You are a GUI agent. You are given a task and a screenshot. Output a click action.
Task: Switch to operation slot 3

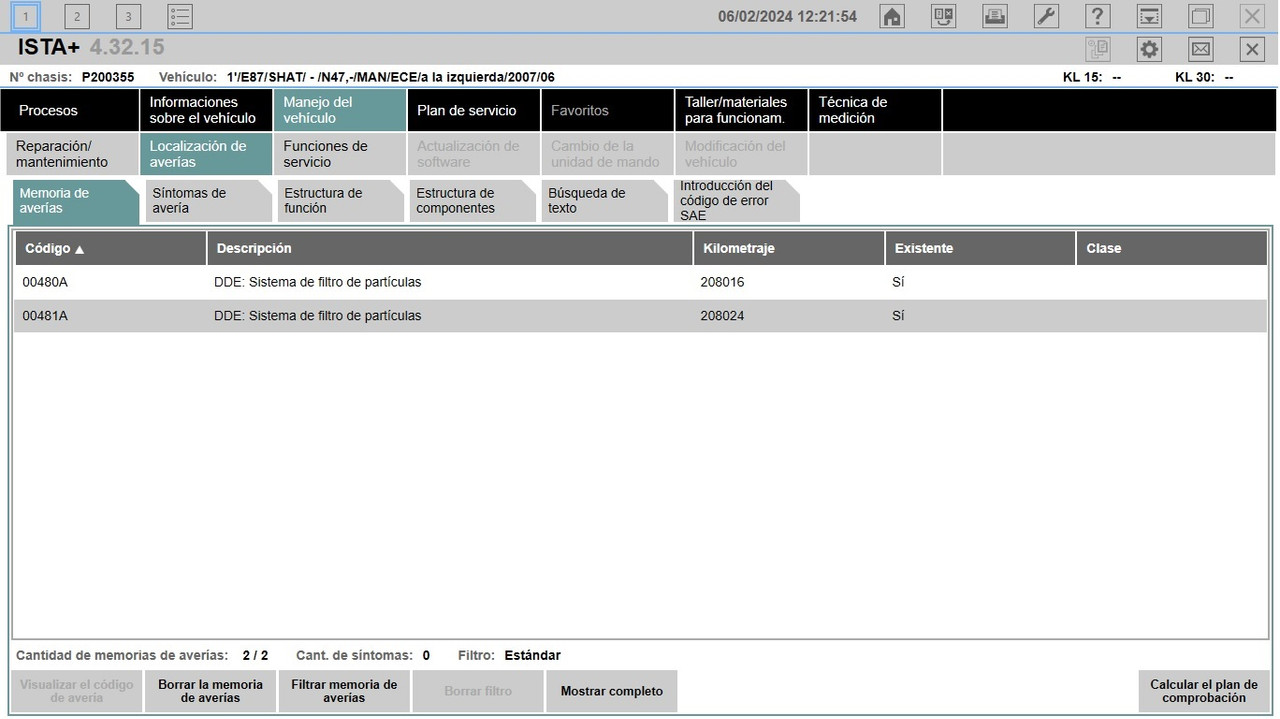point(128,16)
